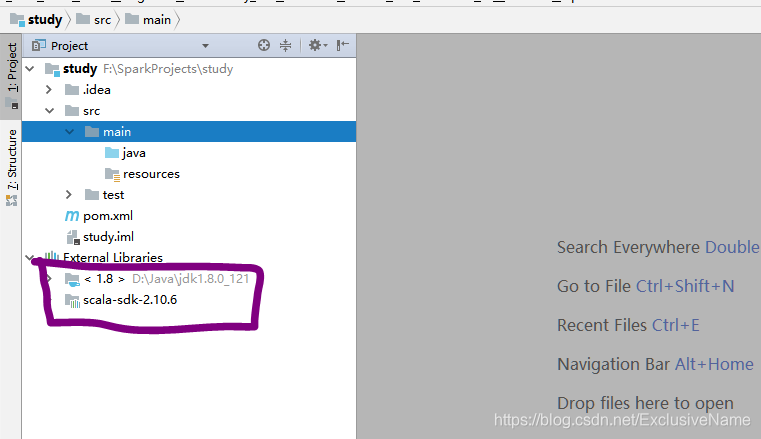Select the study.iml file

pyautogui.click(x=189, y=237)
